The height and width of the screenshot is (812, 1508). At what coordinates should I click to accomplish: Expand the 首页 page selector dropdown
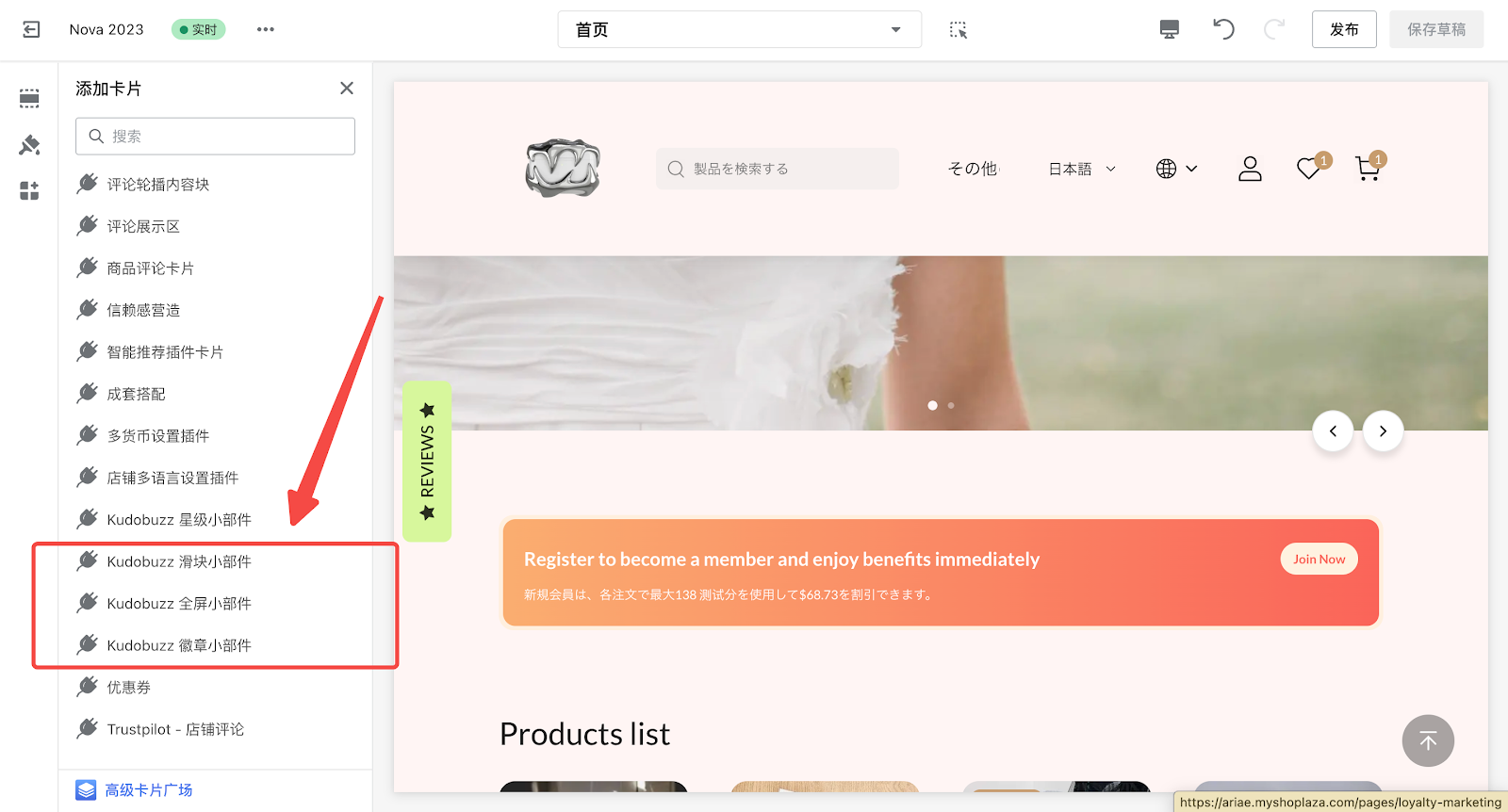[x=739, y=29]
